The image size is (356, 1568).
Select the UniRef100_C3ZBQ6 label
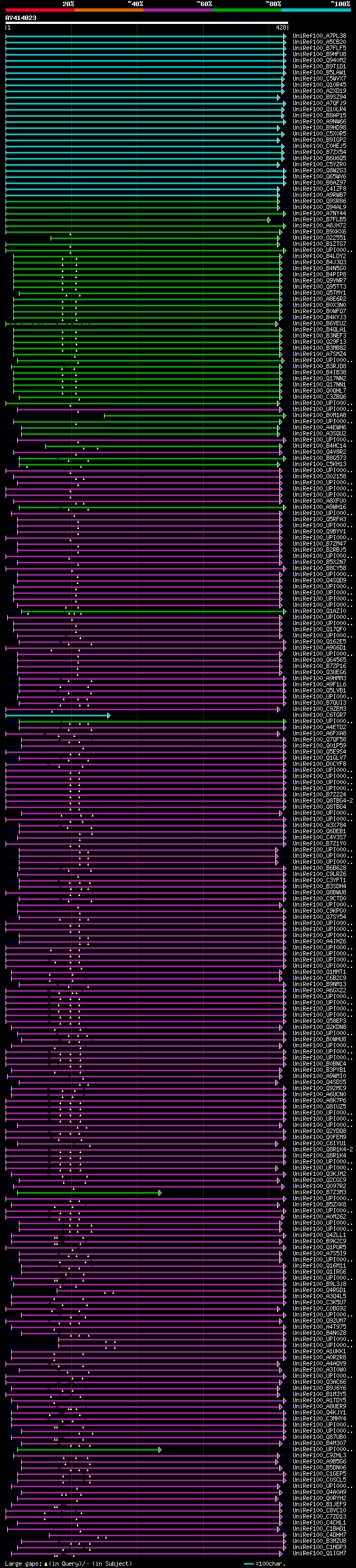click(319, 397)
